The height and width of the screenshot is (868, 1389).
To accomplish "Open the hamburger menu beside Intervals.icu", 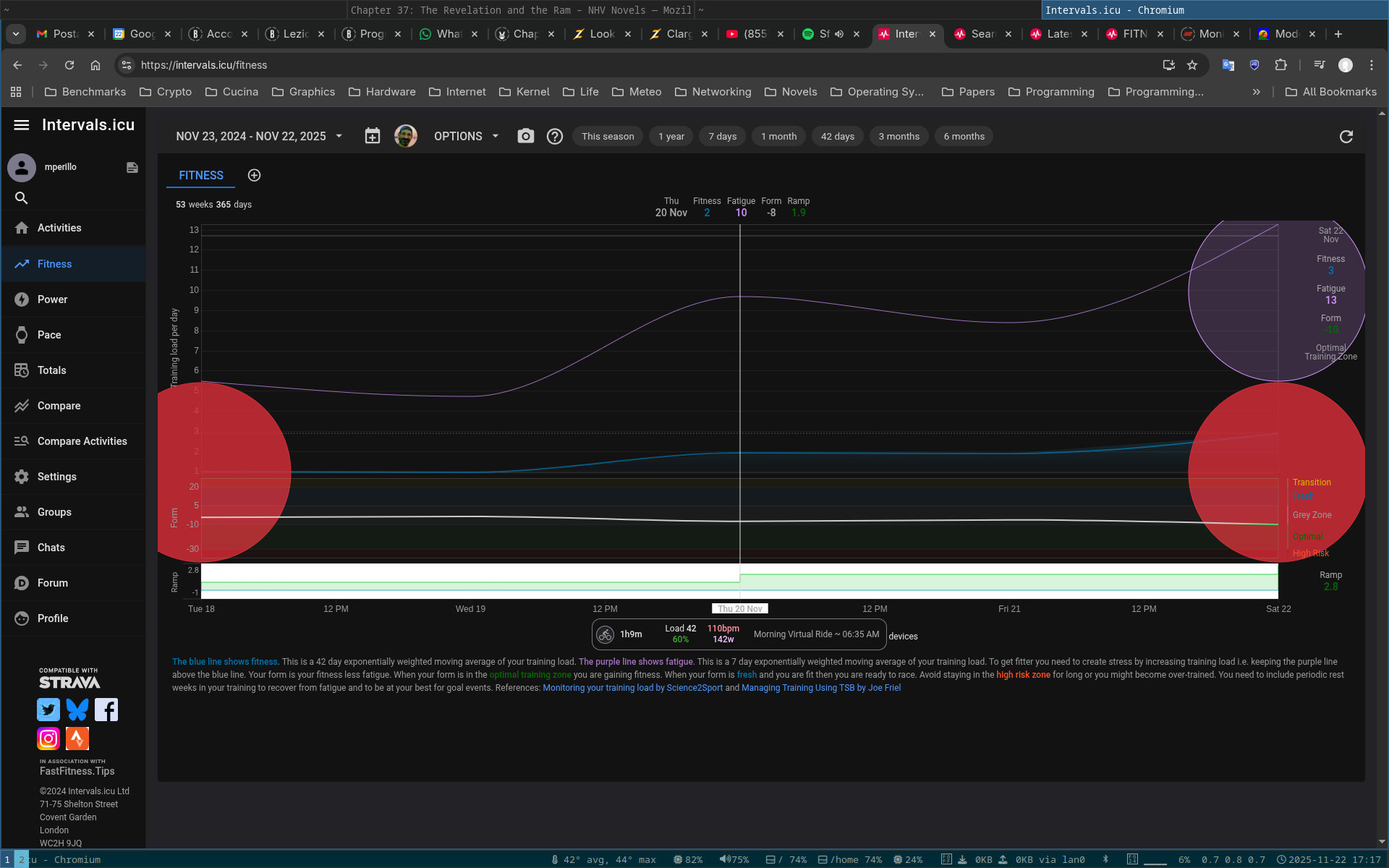I will point(22,125).
